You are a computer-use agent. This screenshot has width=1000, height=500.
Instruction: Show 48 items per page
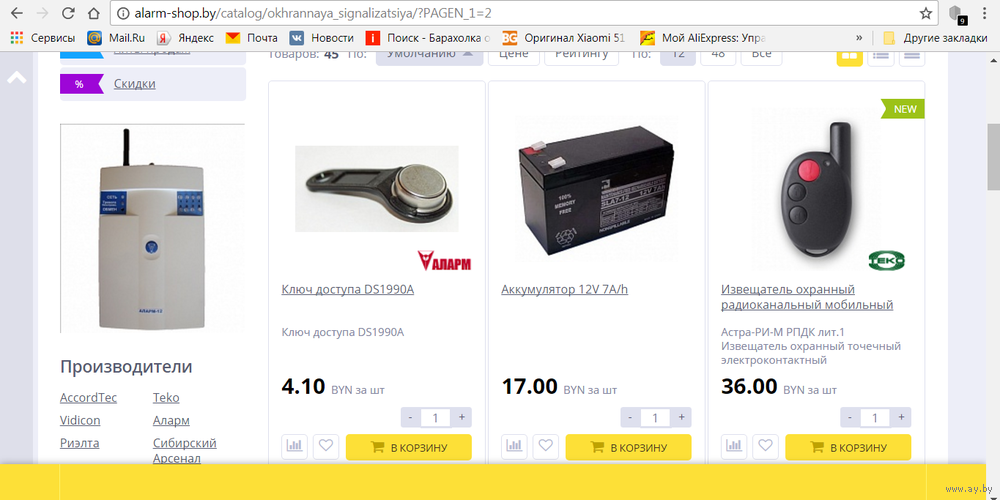click(x=718, y=55)
